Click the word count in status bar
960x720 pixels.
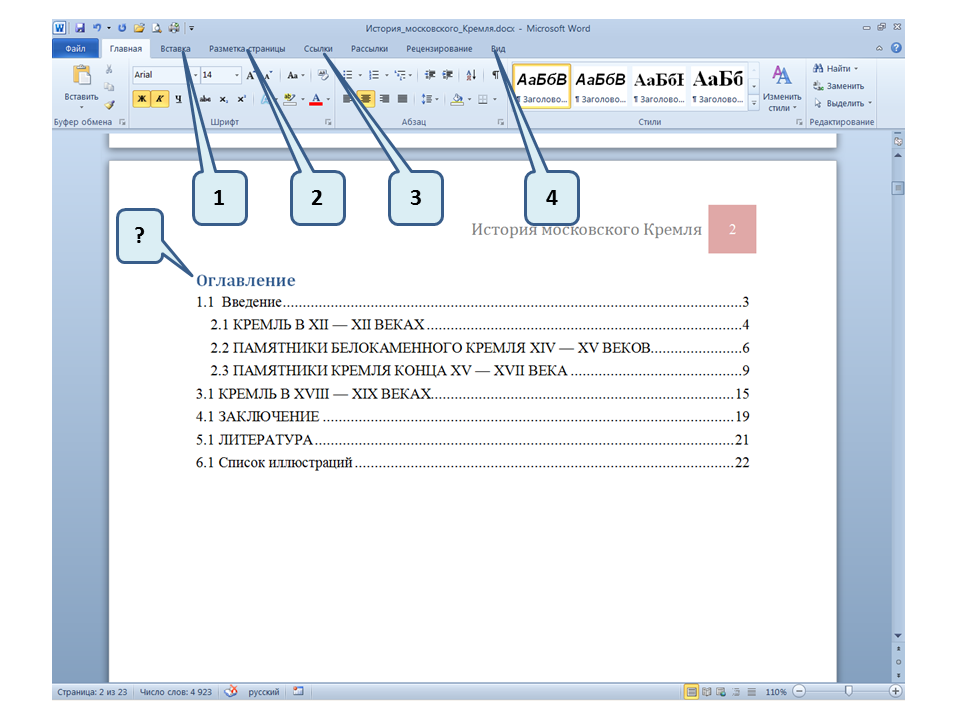coord(178,691)
